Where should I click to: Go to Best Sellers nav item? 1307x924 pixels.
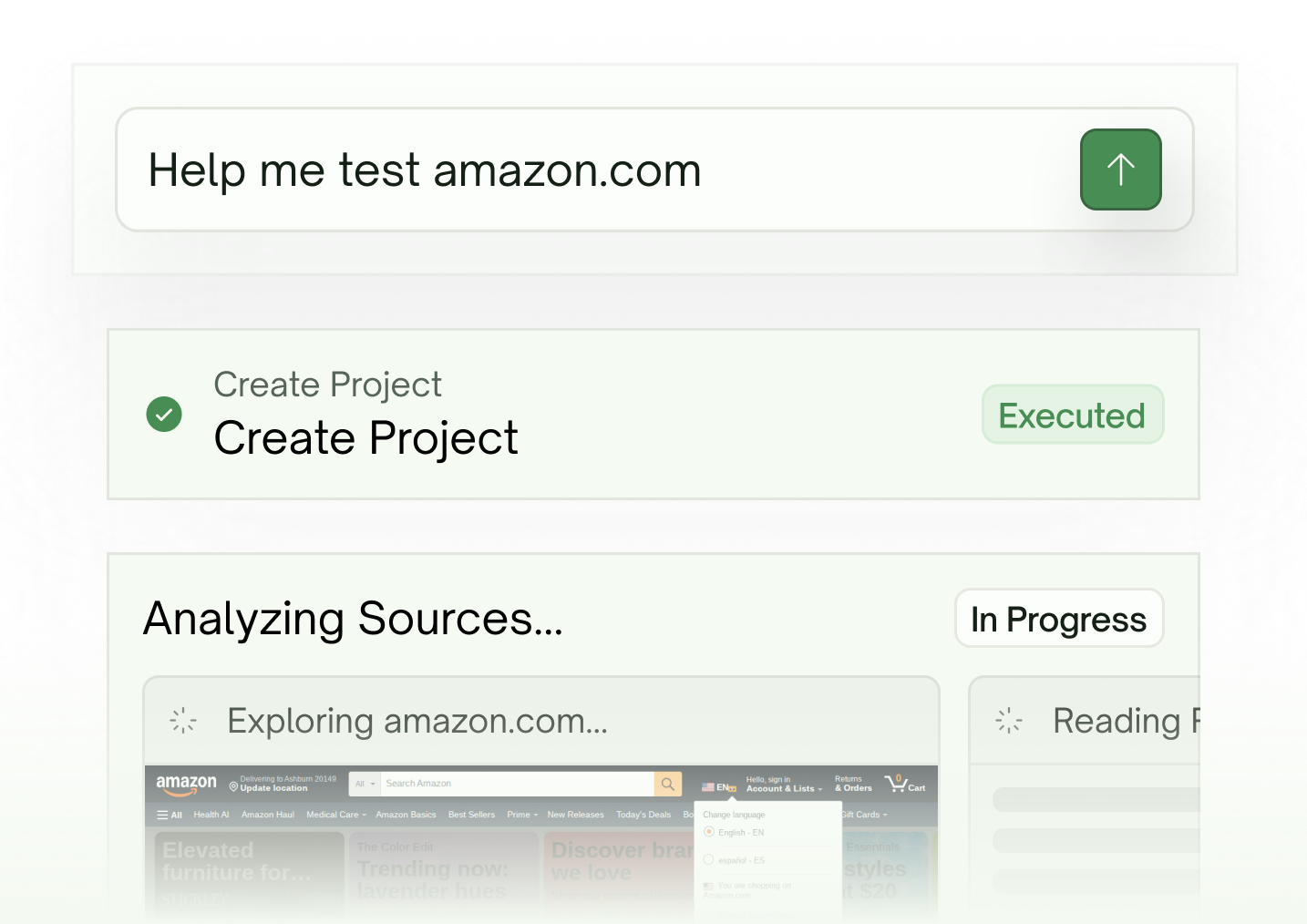click(x=471, y=815)
